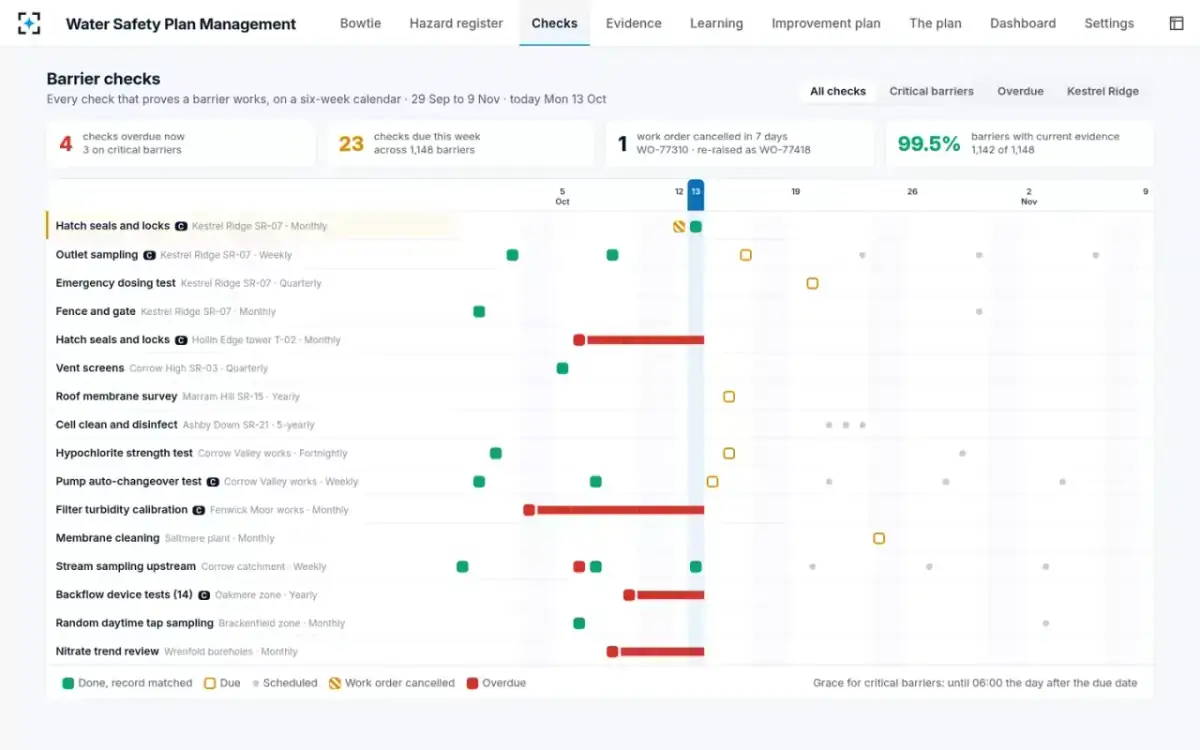Click the critical badge on Pump auto-changeover test
The width and height of the screenshot is (1200, 750).
pos(212,481)
